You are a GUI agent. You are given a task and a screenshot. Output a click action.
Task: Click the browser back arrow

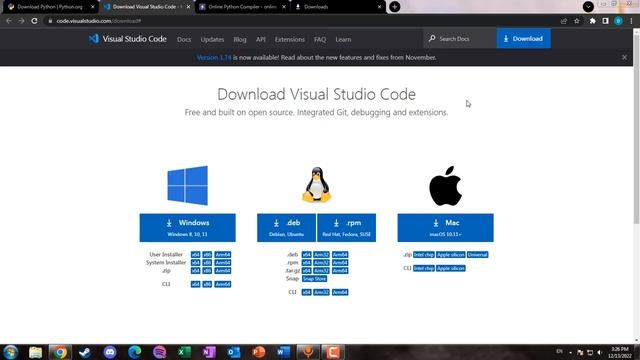click(x=9, y=21)
